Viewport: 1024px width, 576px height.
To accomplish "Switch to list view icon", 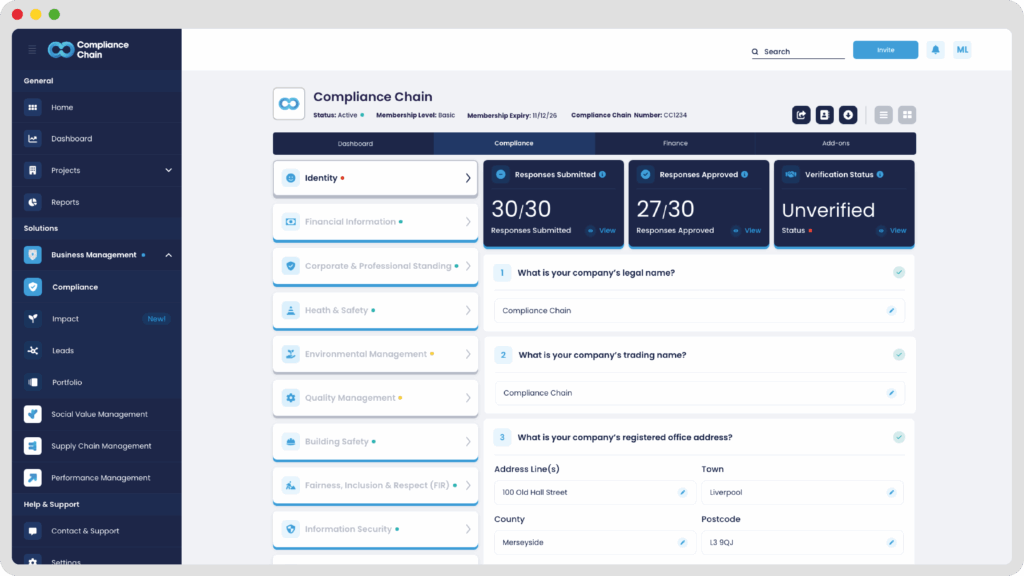I will 883,115.
